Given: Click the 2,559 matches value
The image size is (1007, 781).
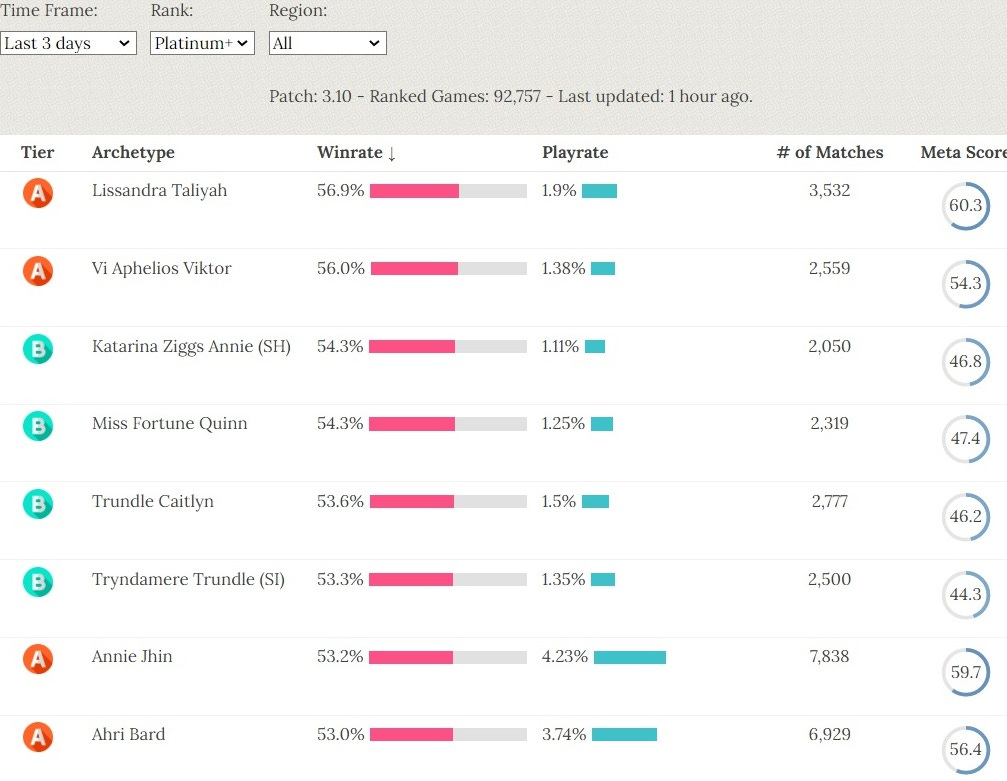Looking at the screenshot, I should pos(829,268).
